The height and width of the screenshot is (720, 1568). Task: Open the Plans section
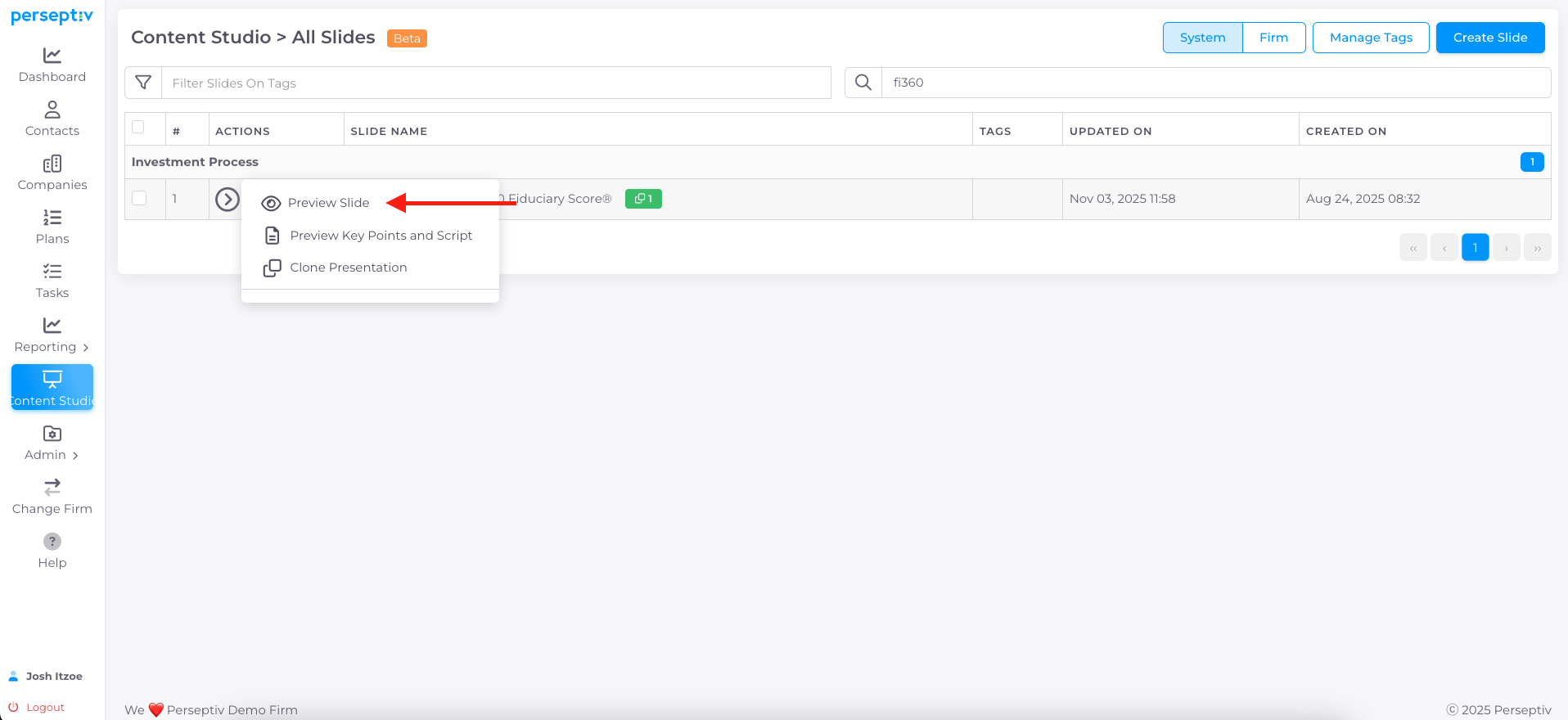pyautogui.click(x=52, y=227)
